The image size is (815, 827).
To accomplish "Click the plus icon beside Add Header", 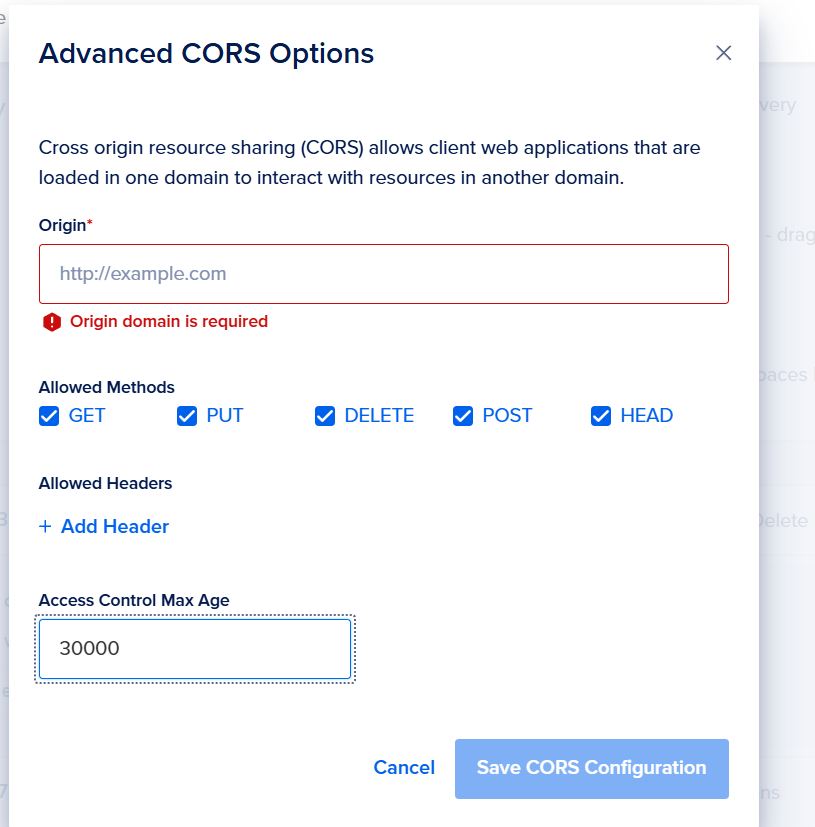I will click(45, 527).
